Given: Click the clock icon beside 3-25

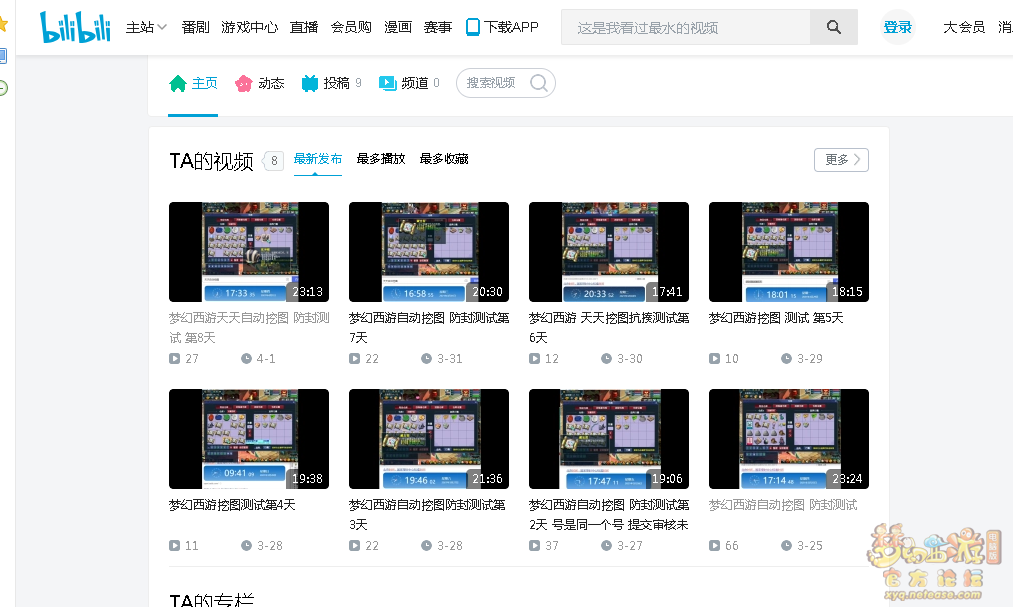Looking at the screenshot, I should (786, 546).
